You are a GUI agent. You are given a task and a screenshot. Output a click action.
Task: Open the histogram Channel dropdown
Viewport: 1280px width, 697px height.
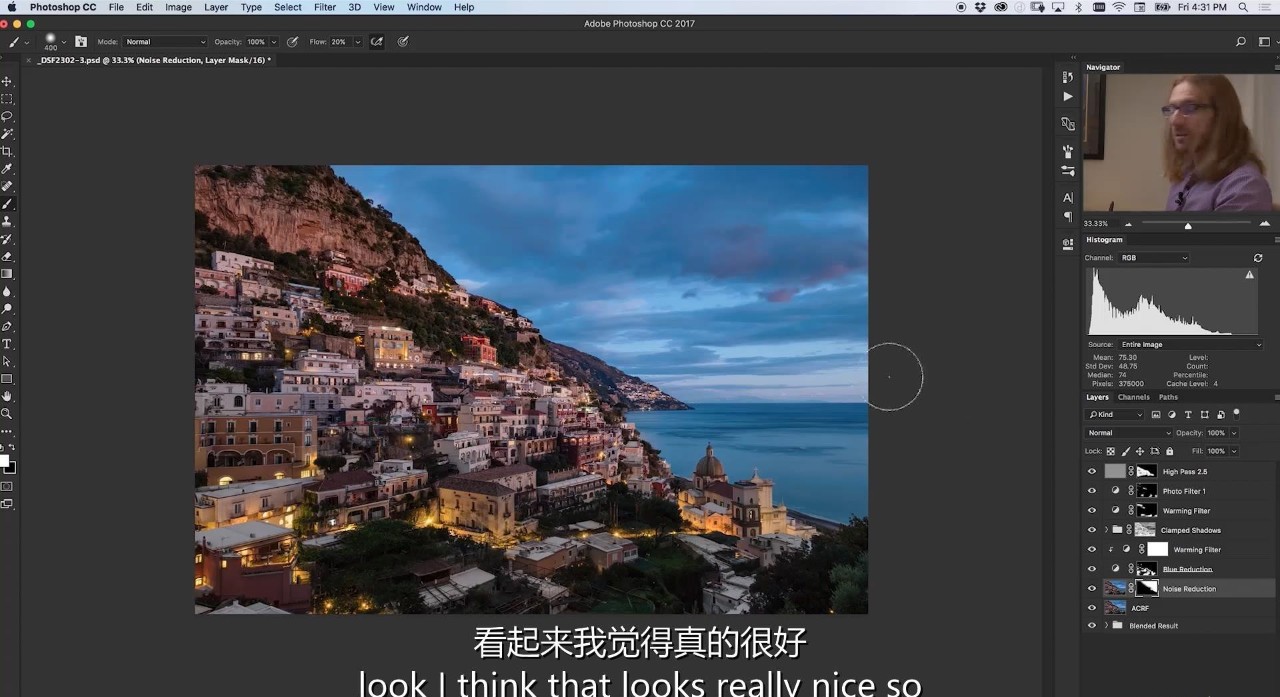[x=1154, y=258]
